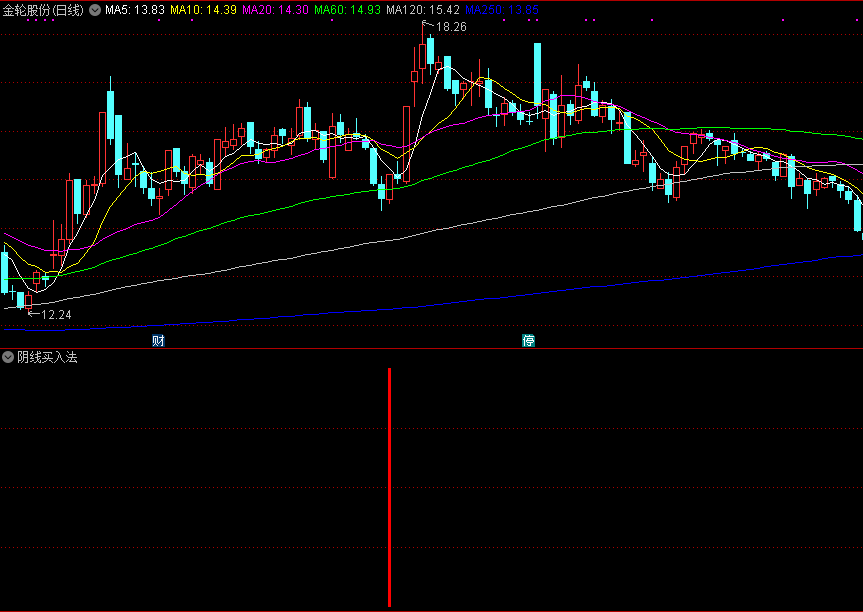Click the MA10: 14.39 label
Screen dimensions: 863x612
click(204, 10)
